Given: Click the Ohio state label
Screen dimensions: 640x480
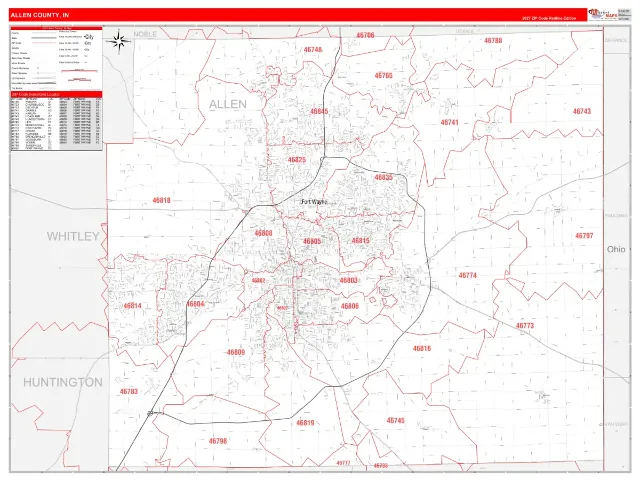Looking at the screenshot, I should pos(616,249).
